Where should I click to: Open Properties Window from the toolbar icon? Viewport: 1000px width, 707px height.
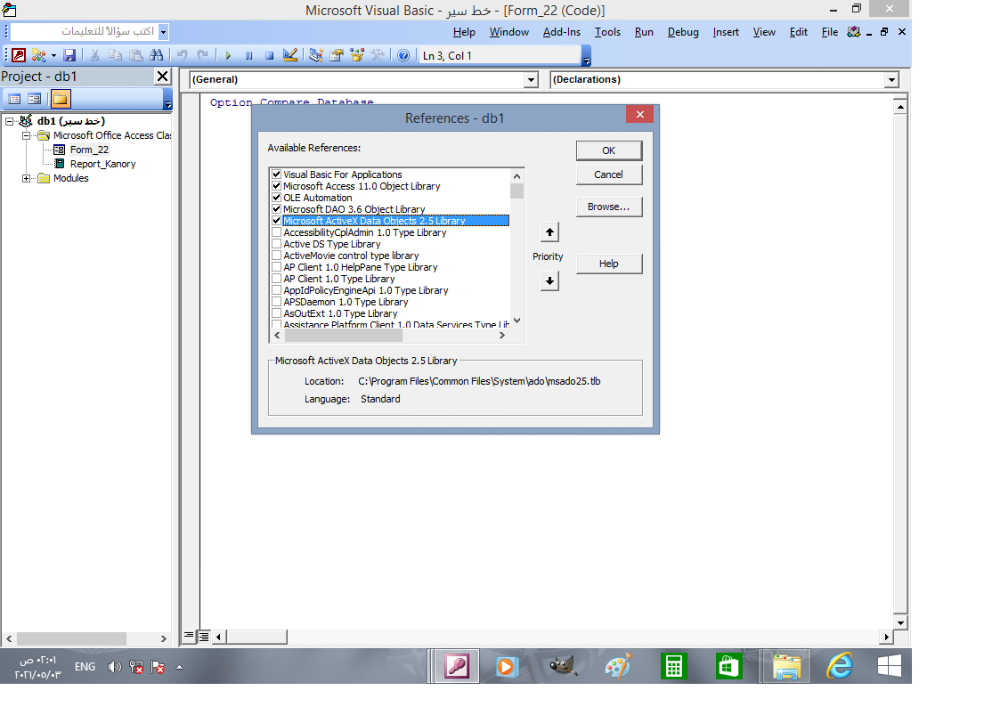coord(336,55)
